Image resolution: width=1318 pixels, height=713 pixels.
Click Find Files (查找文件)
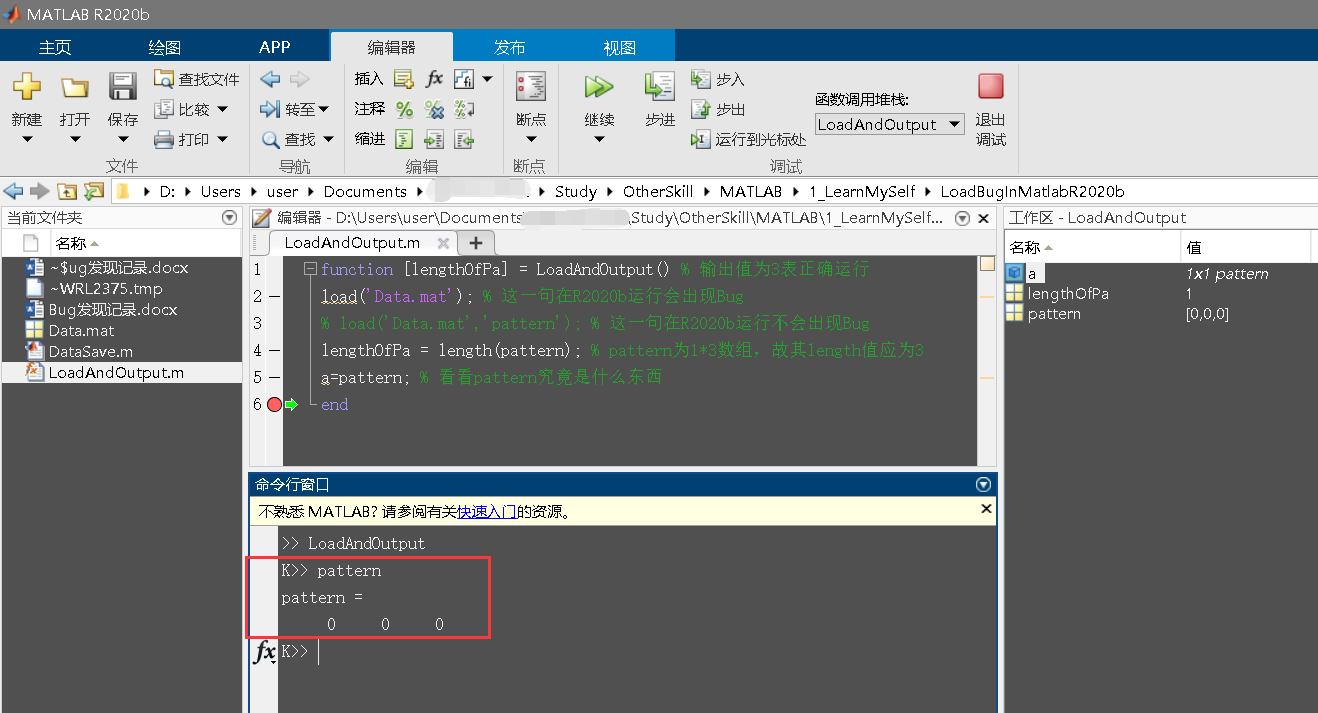[197, 79]
